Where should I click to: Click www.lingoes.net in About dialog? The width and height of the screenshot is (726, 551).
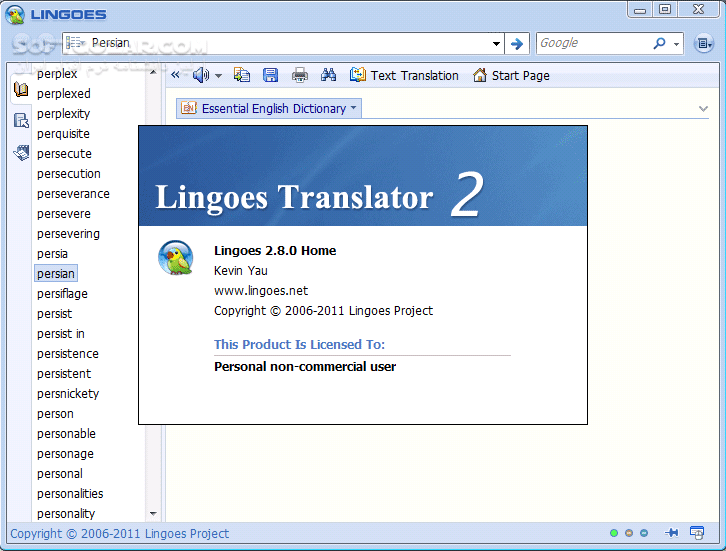pos(261,291)
